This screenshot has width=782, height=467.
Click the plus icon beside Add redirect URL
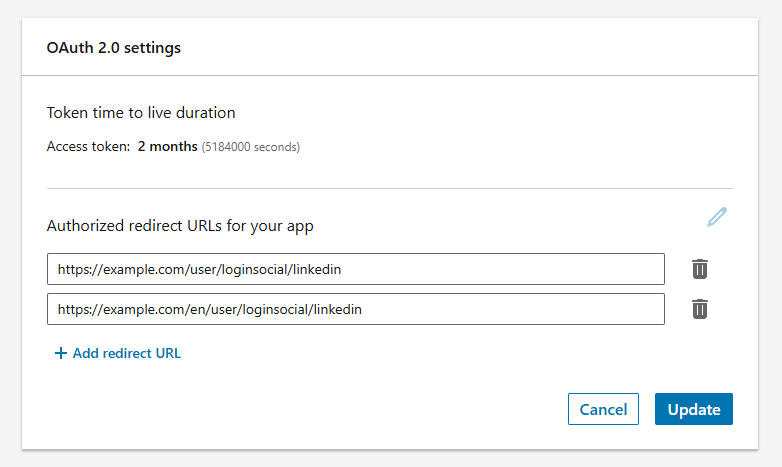click(x=60, y=353)
